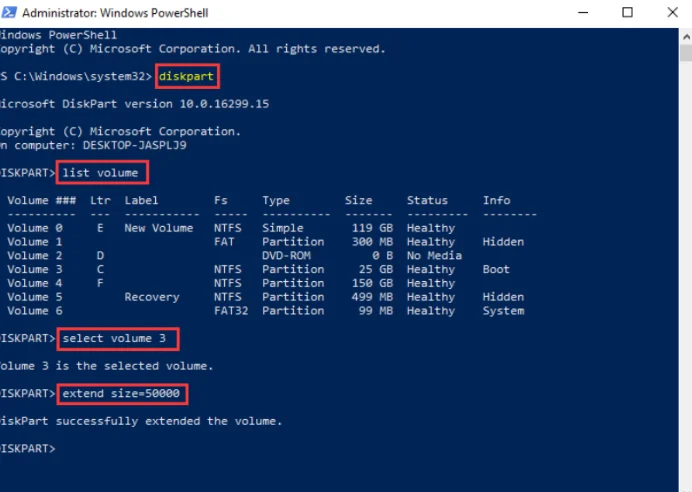Image resolution: width=692 pixels, height=492 pixels.
Task: Click the 'New Volume' label
Action: pos(159,228)
